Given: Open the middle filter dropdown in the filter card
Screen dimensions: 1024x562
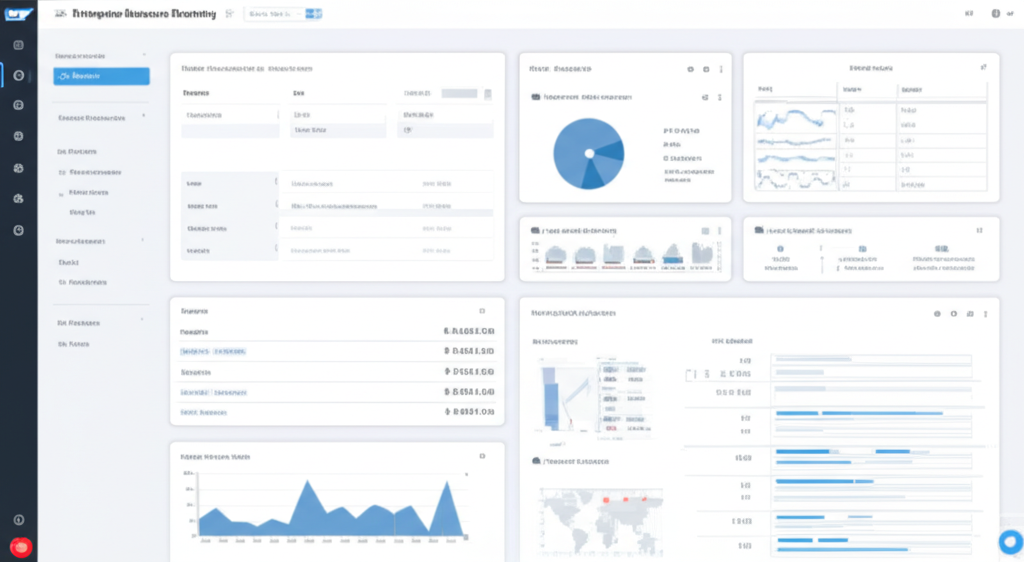Looking at the screenshot, I should click(338, 115).
